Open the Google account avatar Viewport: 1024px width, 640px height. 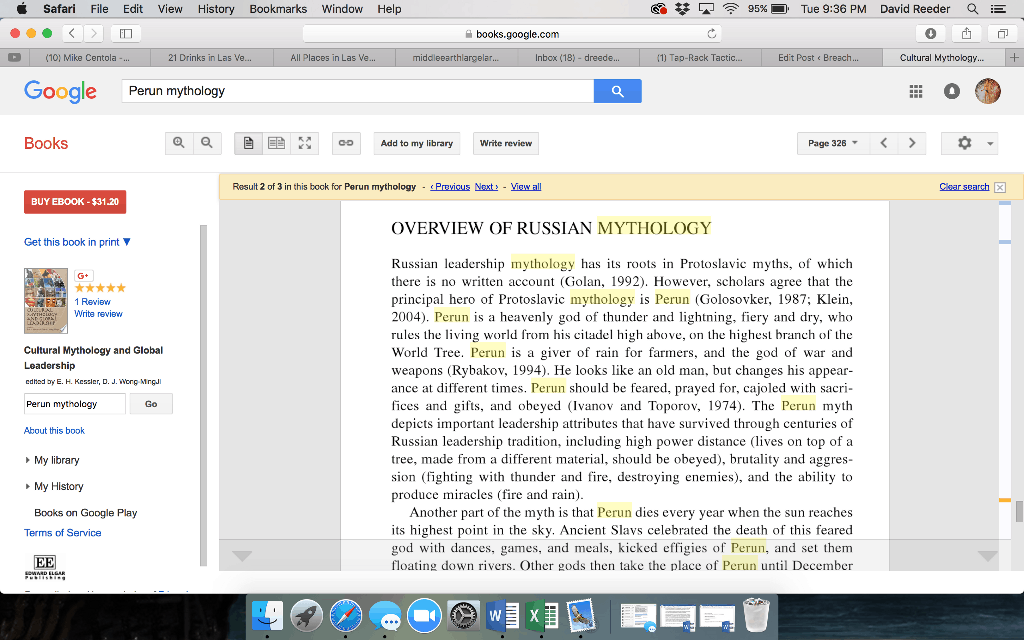tap(987, 91)
